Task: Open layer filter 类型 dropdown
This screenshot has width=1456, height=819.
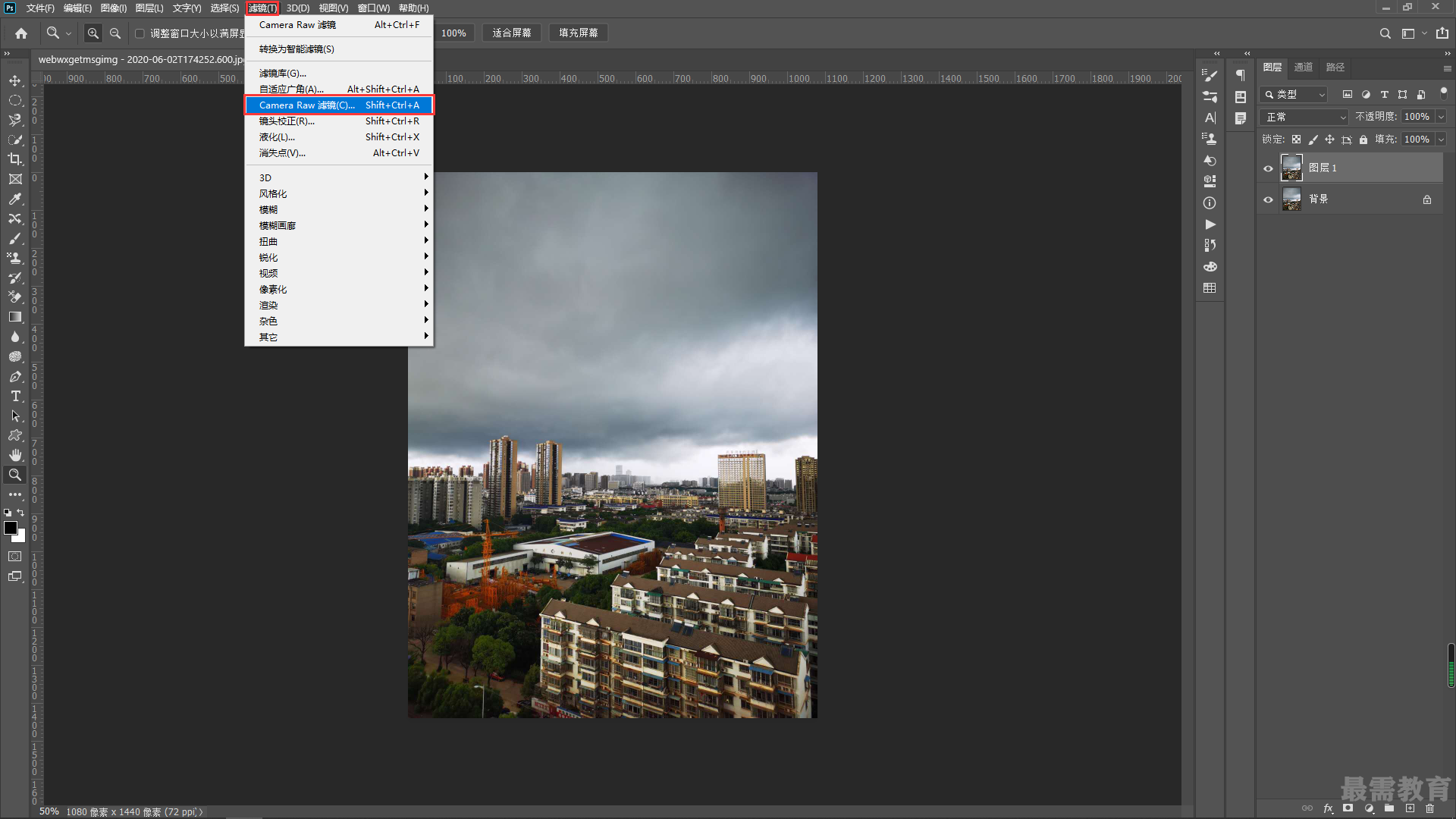Action: (1294, 95)
